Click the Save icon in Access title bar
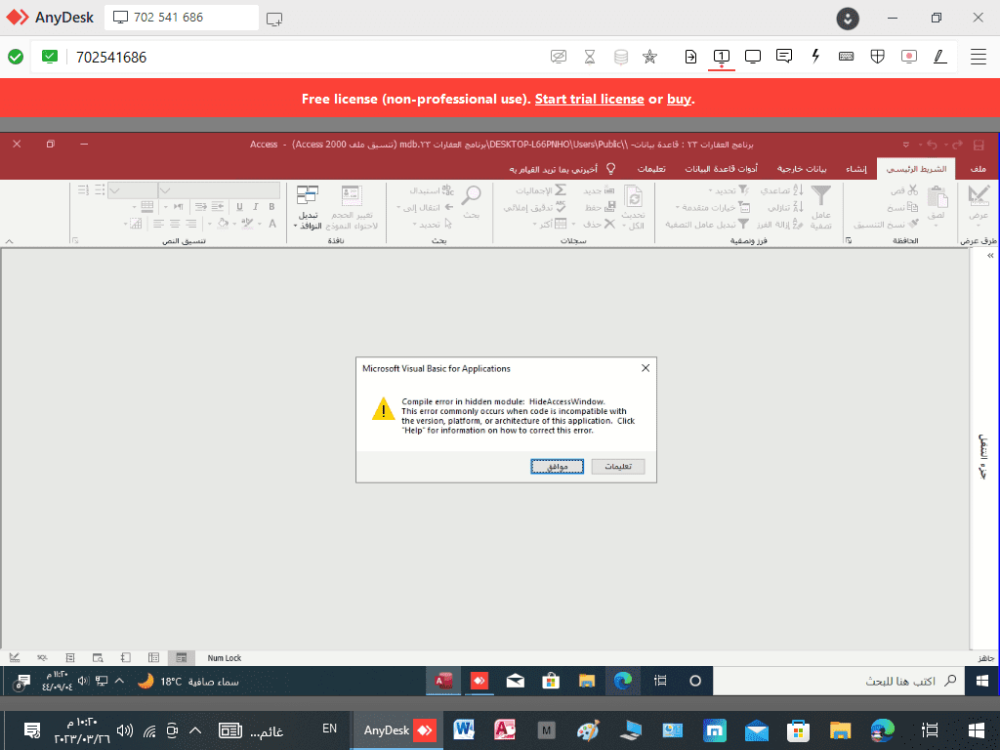Screen dimensions: 1000x750 tap(979, 145)
